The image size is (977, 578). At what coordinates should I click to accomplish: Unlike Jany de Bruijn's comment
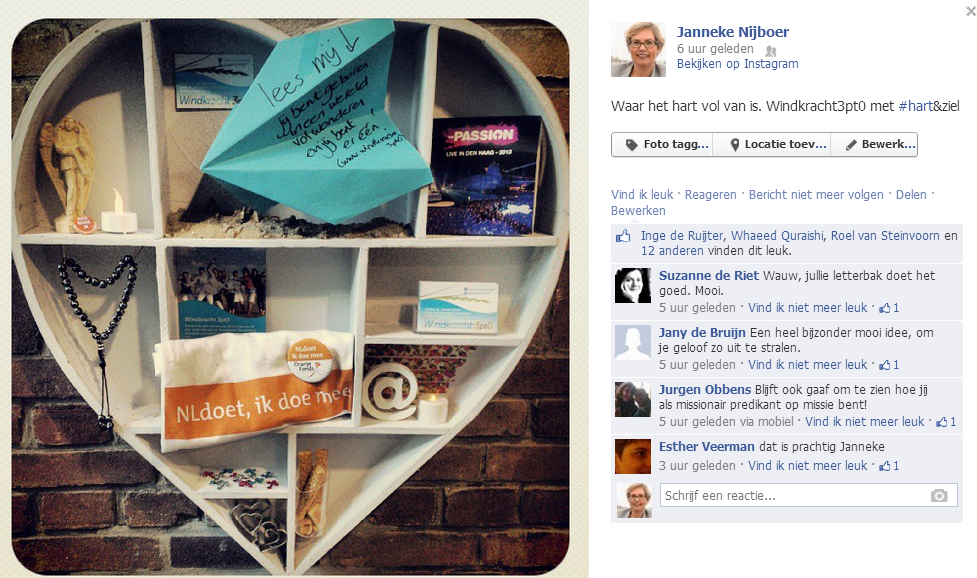pos(808,365)
